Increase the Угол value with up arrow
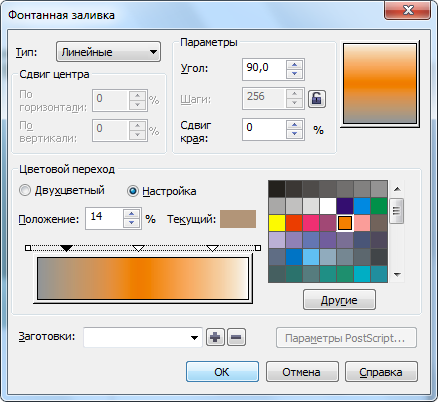Screen dimensions: 438x402 tap(294, 65)
